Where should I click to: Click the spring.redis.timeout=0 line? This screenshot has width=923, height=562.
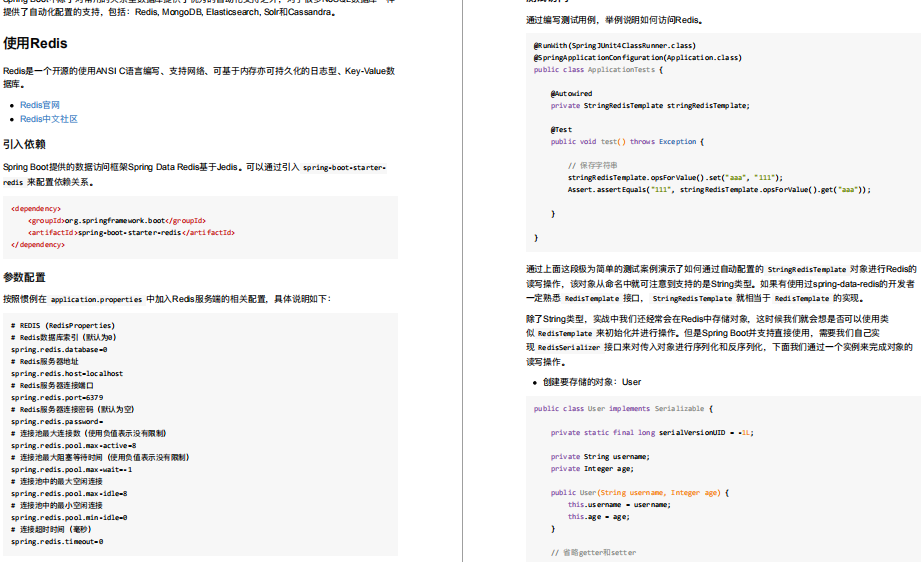[x=57, y=542]
